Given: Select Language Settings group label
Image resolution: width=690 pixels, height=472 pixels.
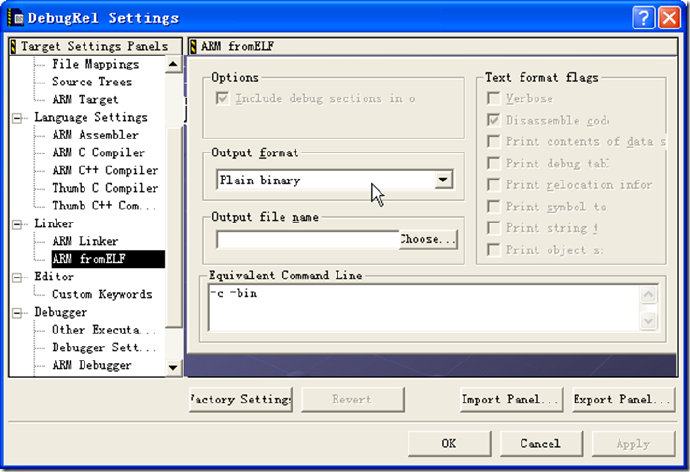Looking at the screenshot, I should coord(91,117).
